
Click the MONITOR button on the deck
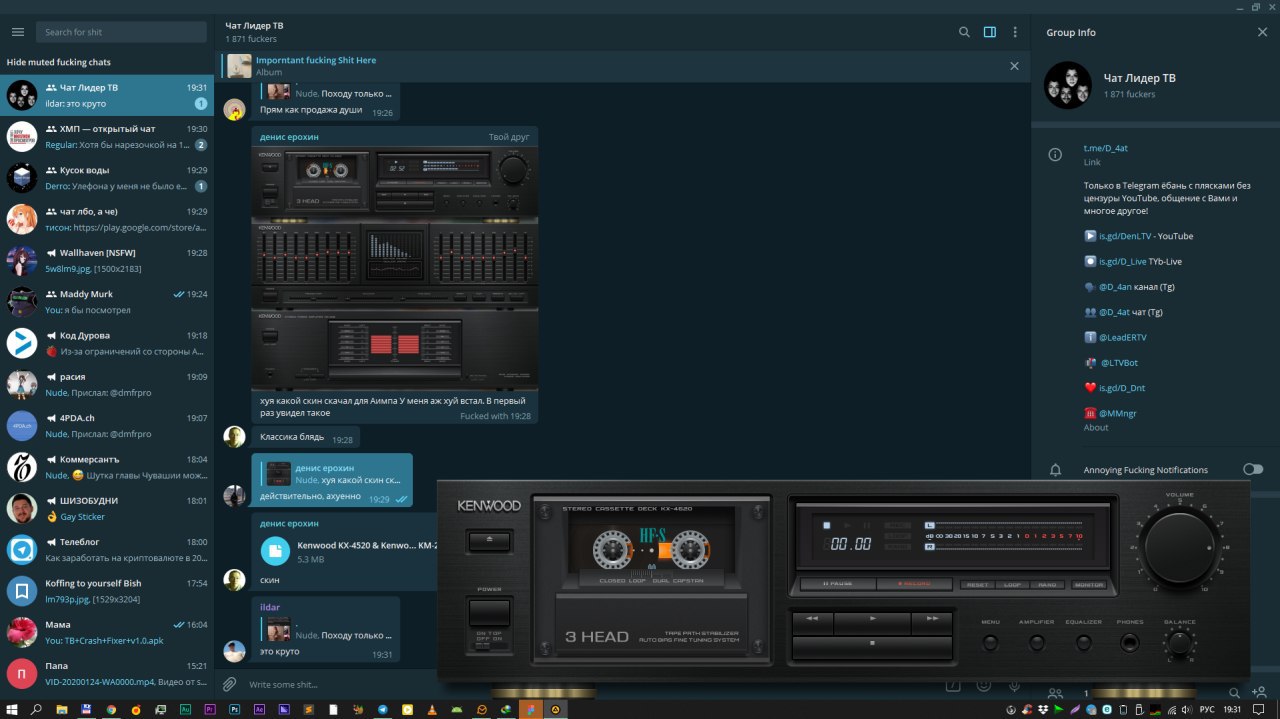(x=1088, y=584)
